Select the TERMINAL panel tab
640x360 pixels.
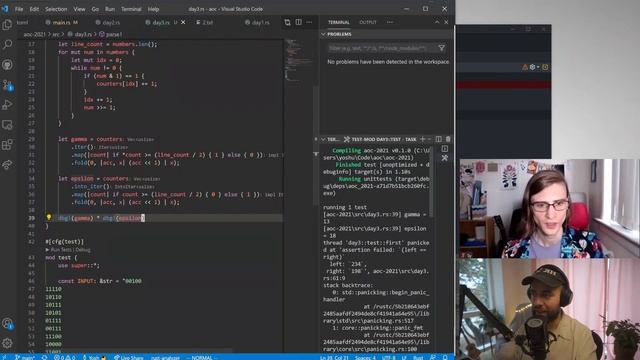point(339,22)
